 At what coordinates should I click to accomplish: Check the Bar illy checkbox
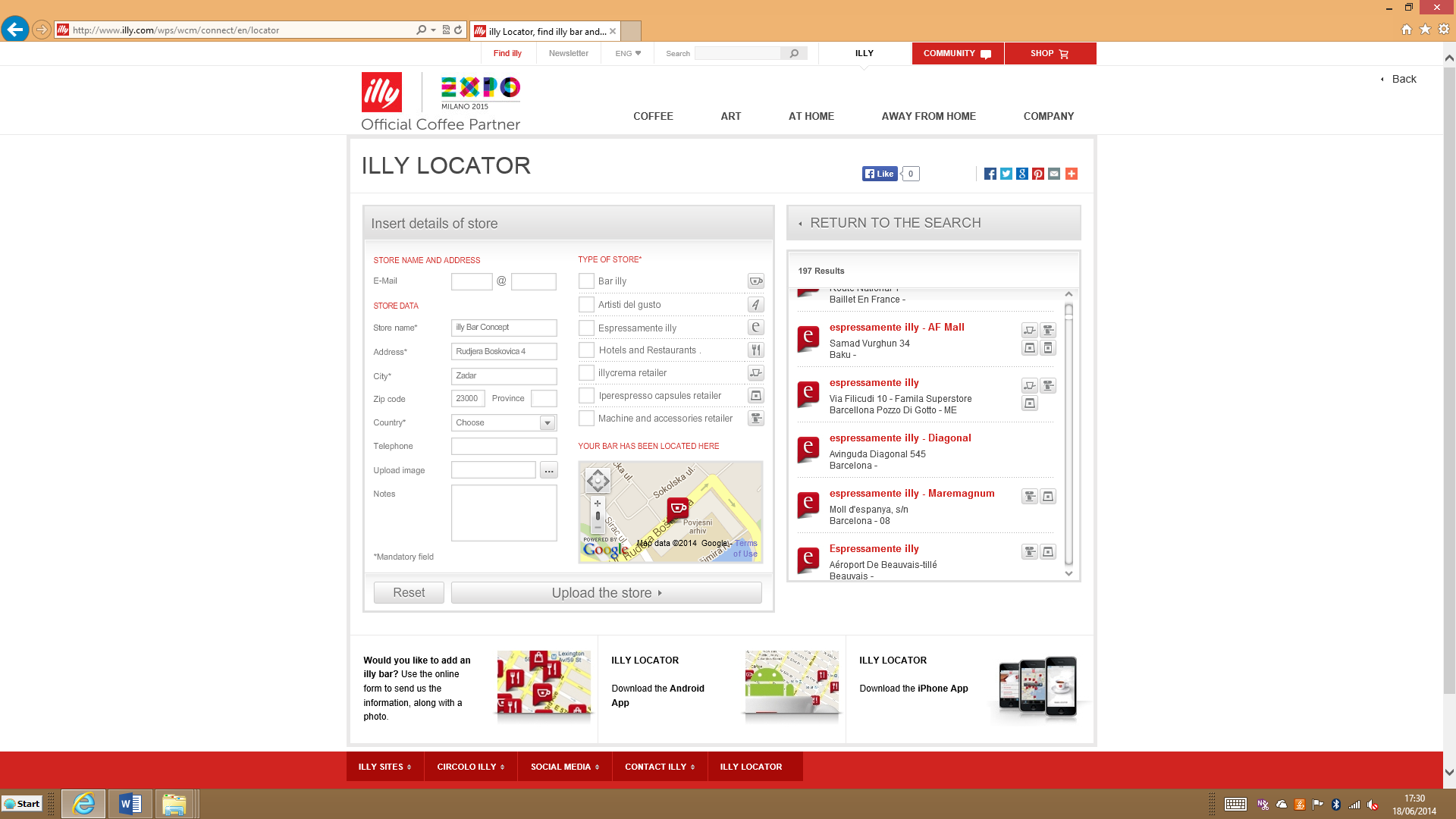pos(586,281)
